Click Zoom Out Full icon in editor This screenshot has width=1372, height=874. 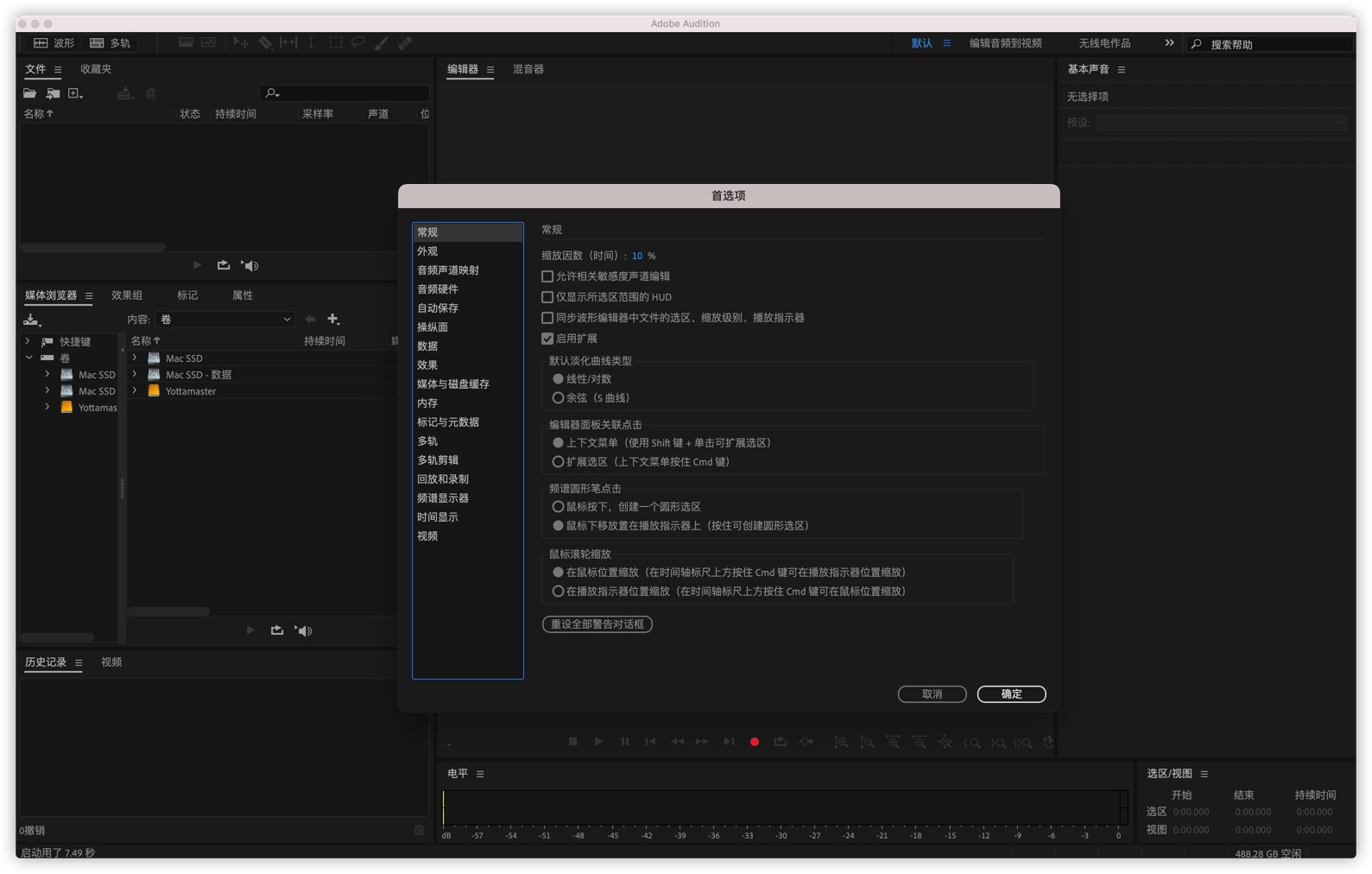(945, 743)
